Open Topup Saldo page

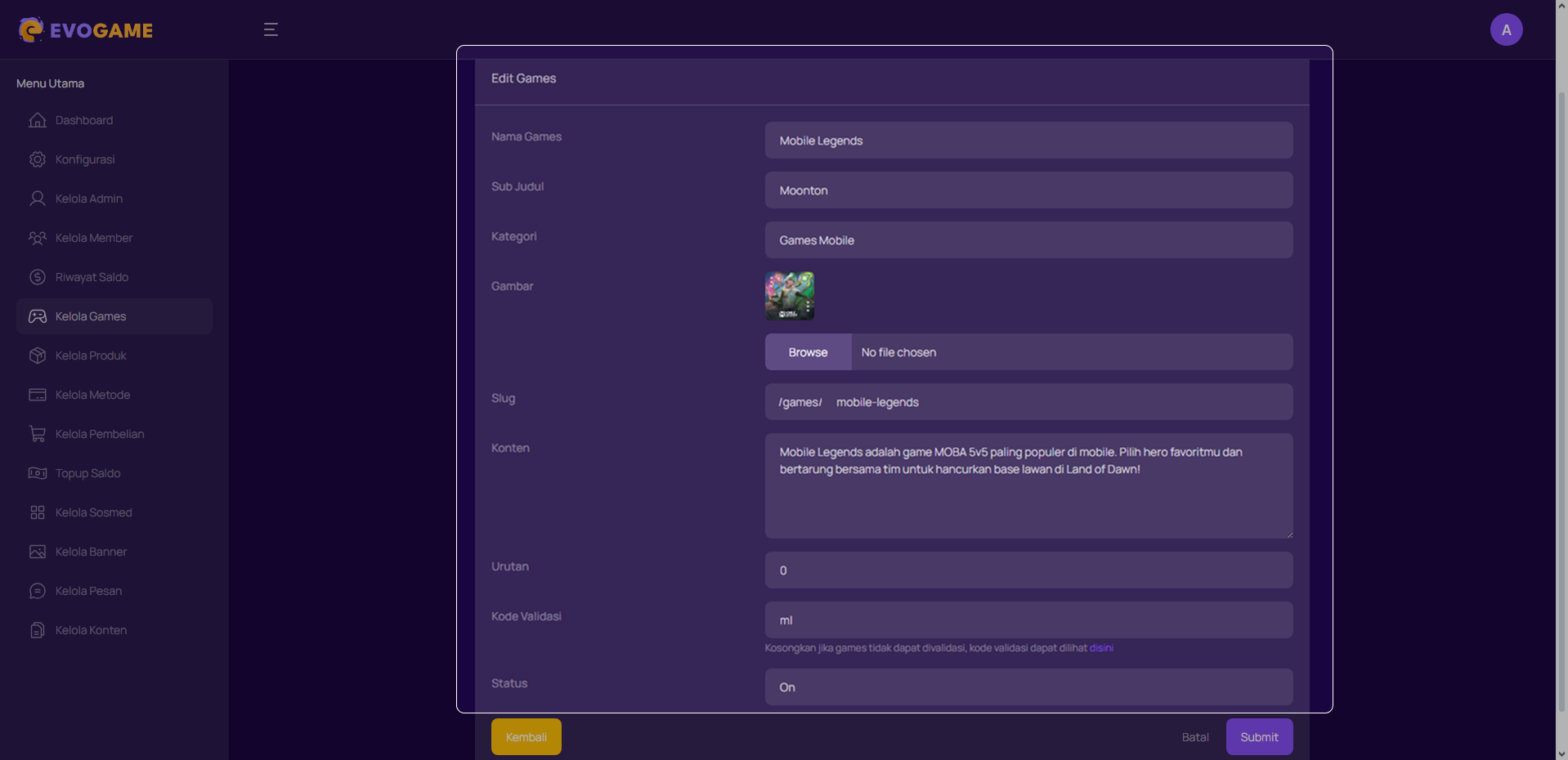[x=114, y=473]
